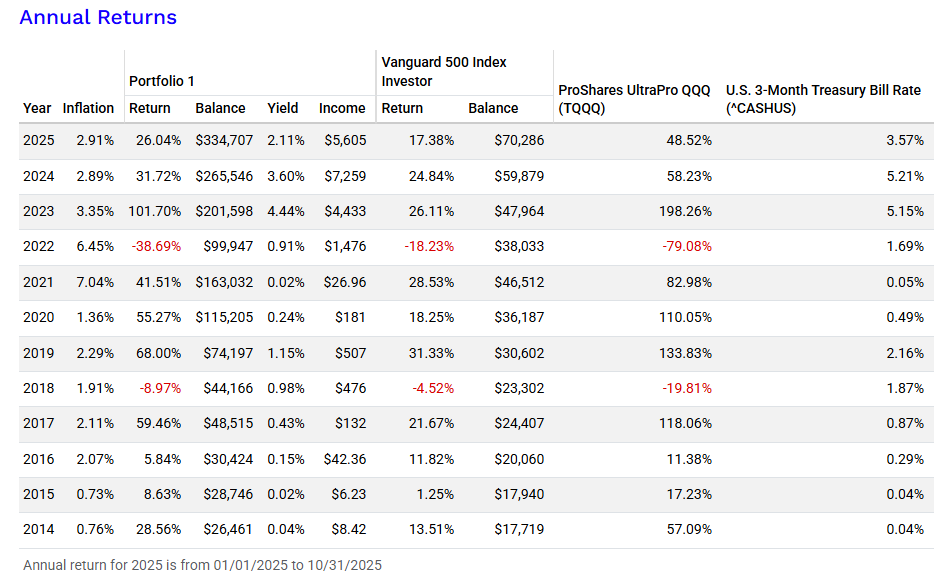Click the Annual Returns heading
Viewport: 941px width, 587px height.
pos(98,17)
